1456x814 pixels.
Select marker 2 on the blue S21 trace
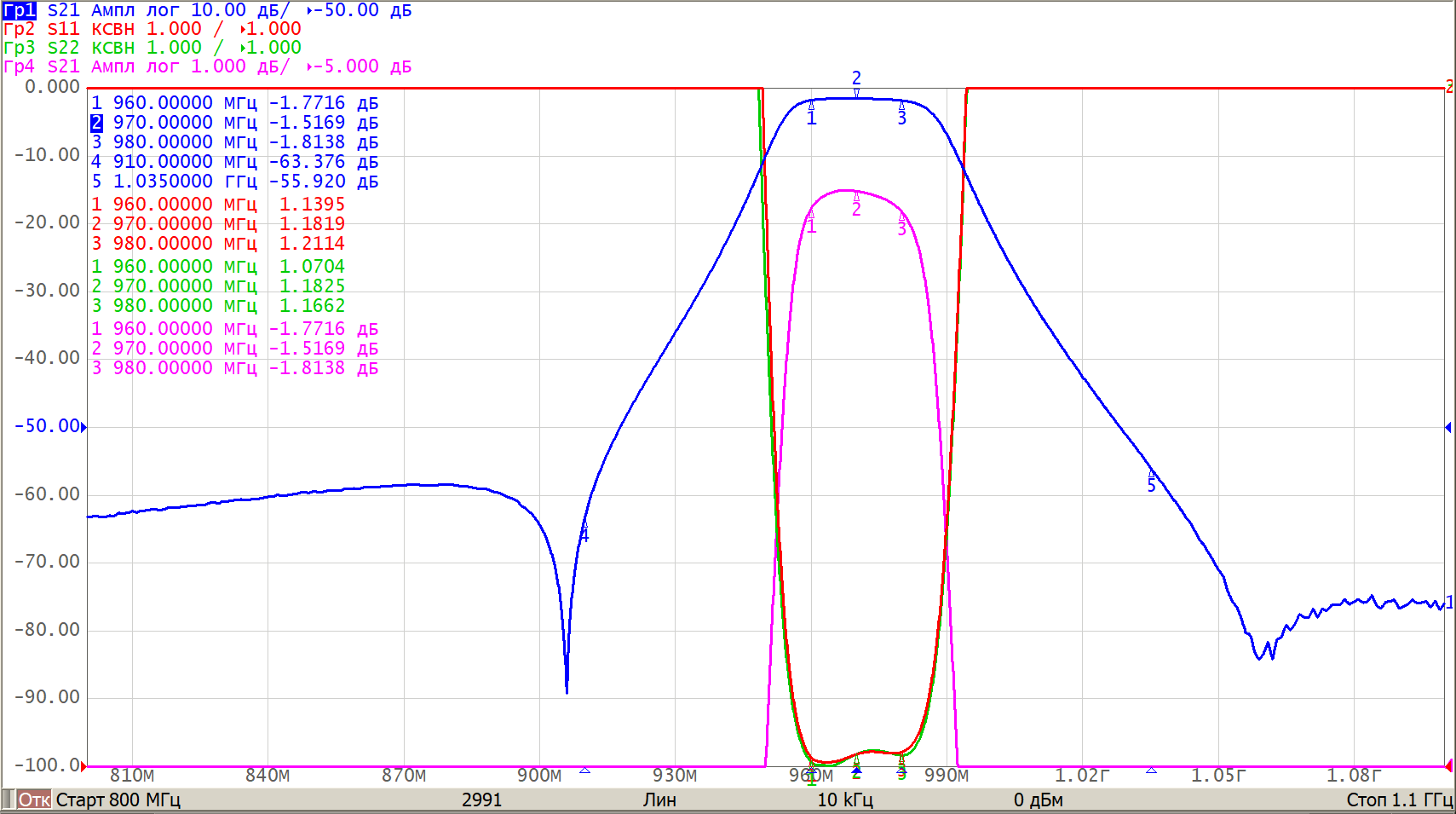tap(856, 92)
